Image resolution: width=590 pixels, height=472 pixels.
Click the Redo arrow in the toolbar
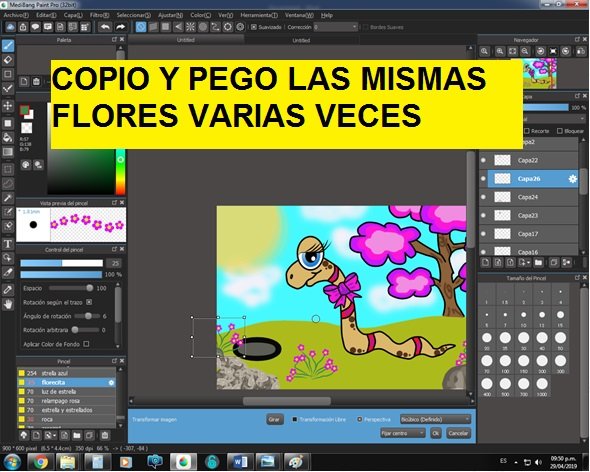[120, 27]
